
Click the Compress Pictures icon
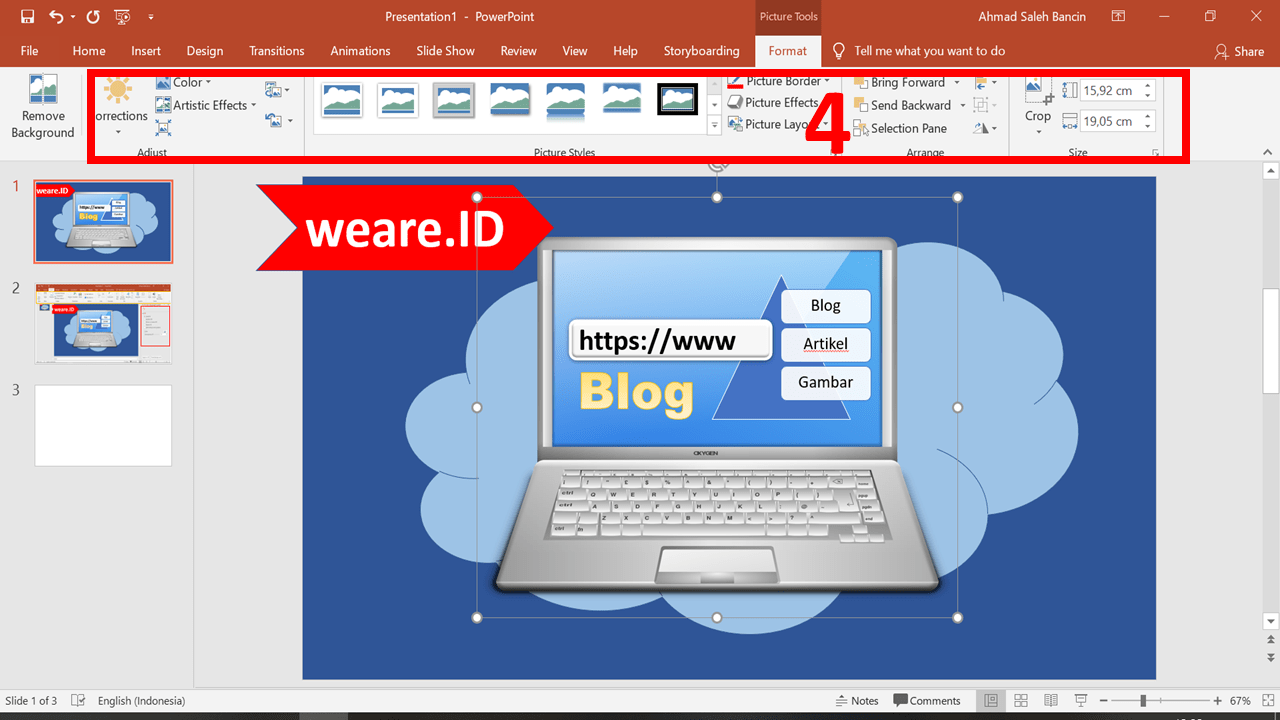[163, 127]
